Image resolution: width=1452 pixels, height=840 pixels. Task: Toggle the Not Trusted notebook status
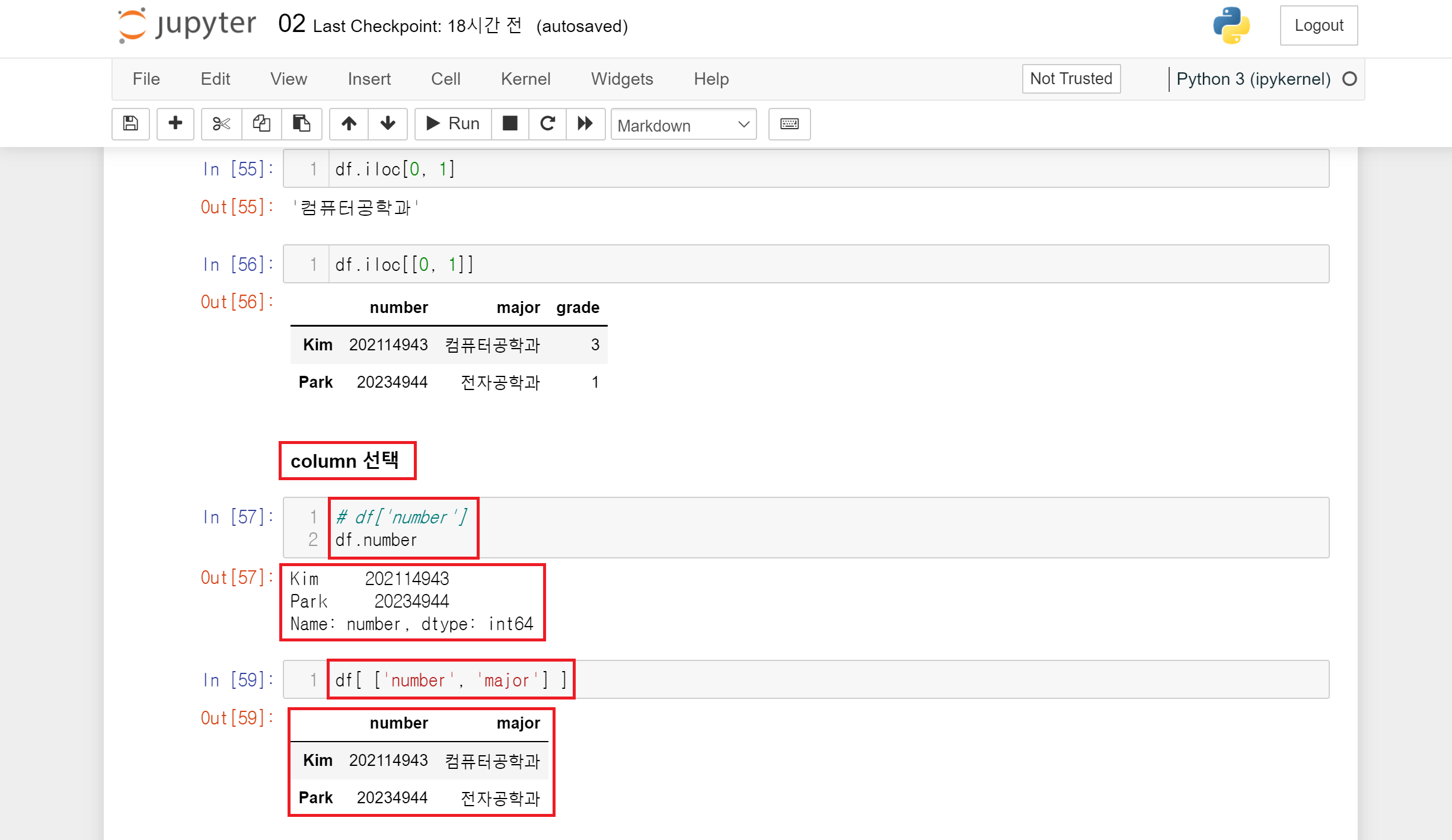1071,79
